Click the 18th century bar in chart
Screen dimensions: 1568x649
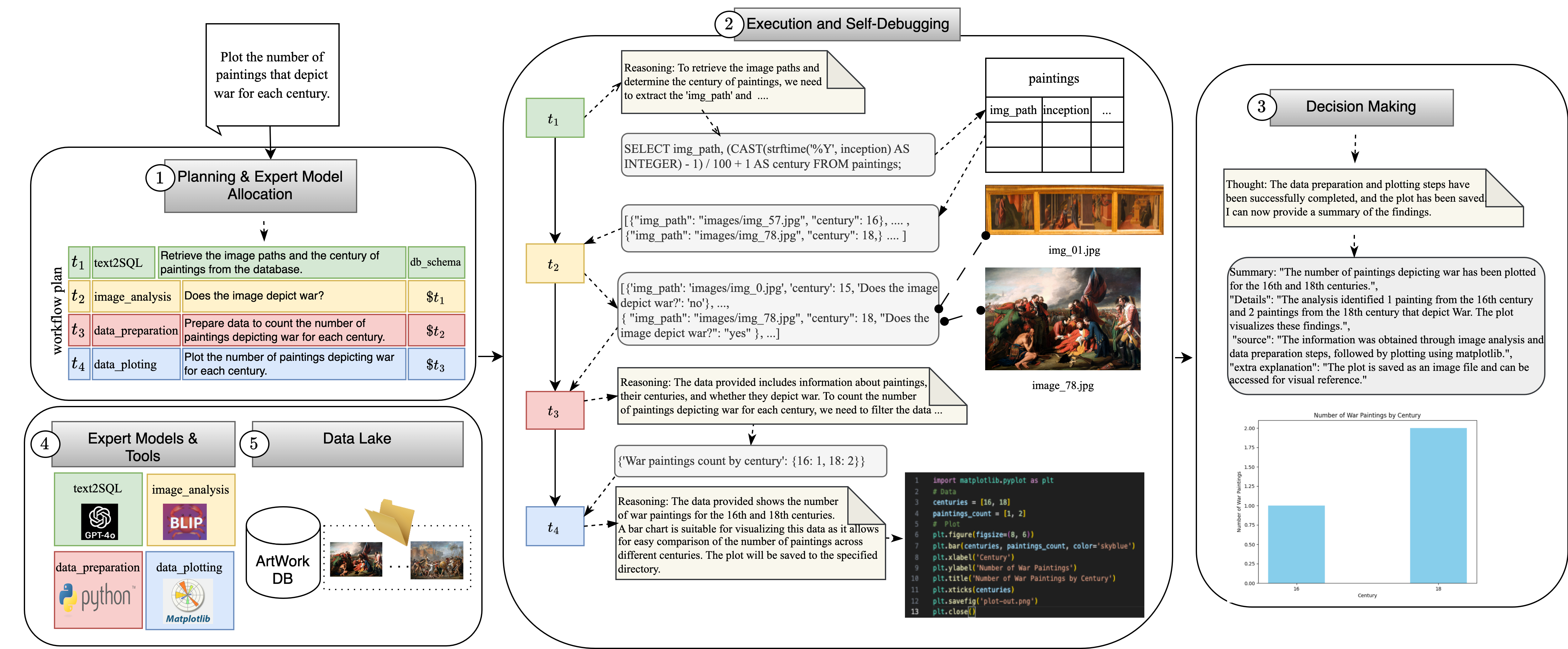1438,505
